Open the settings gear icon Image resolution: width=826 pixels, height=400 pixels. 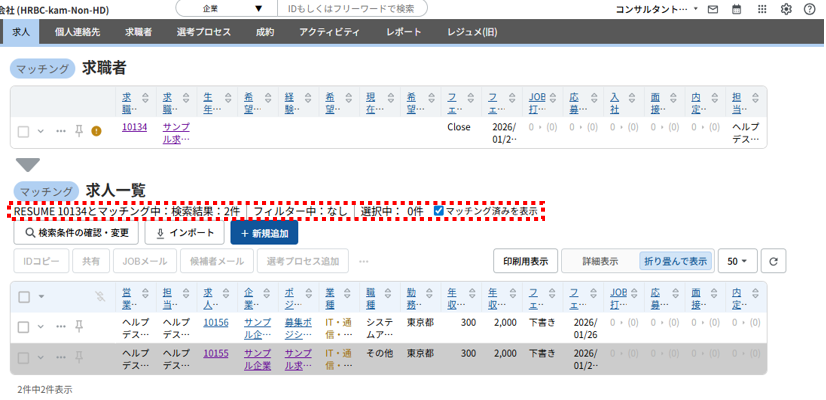786,9
